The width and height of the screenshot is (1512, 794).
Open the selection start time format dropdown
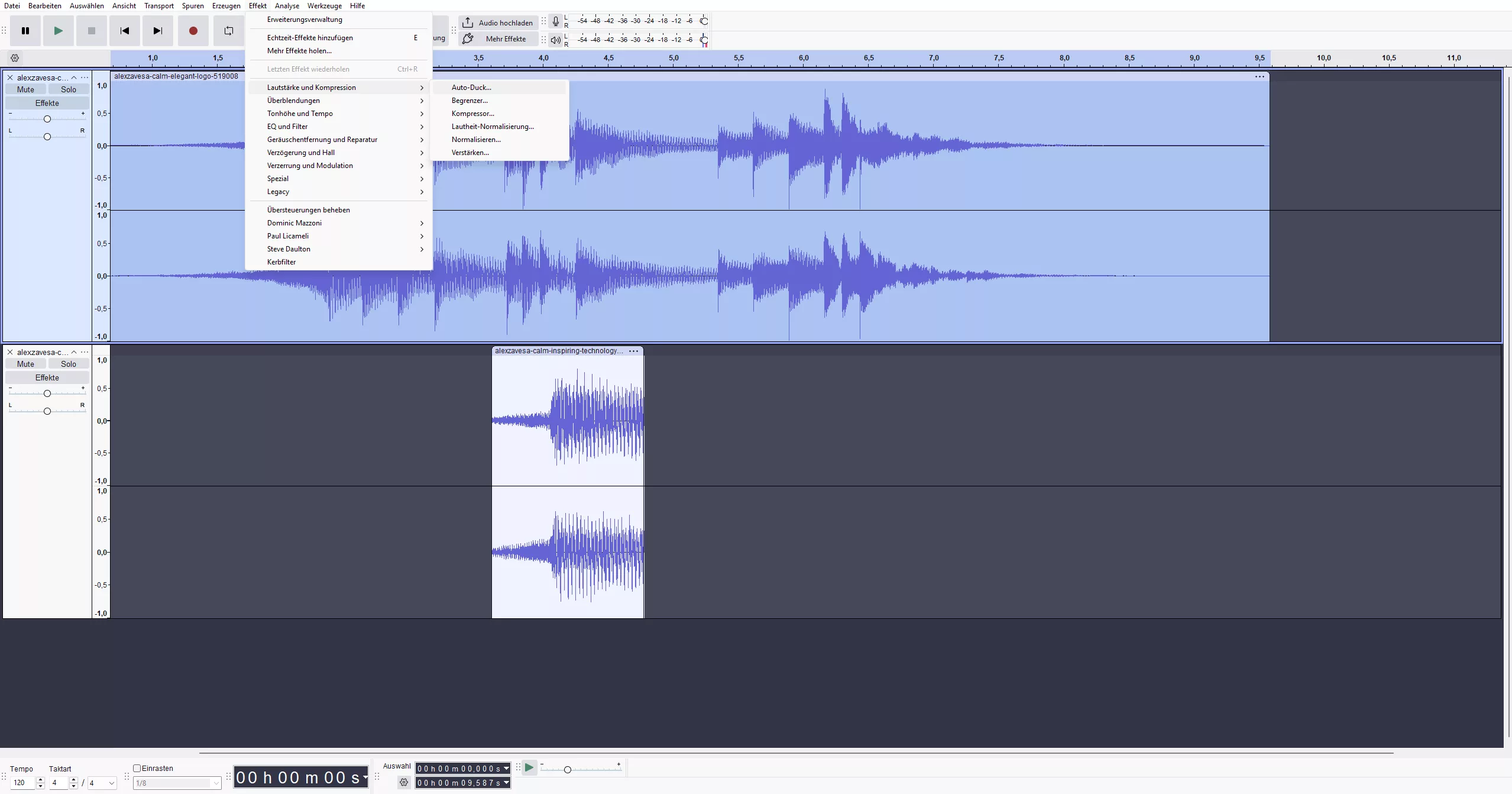506,769
